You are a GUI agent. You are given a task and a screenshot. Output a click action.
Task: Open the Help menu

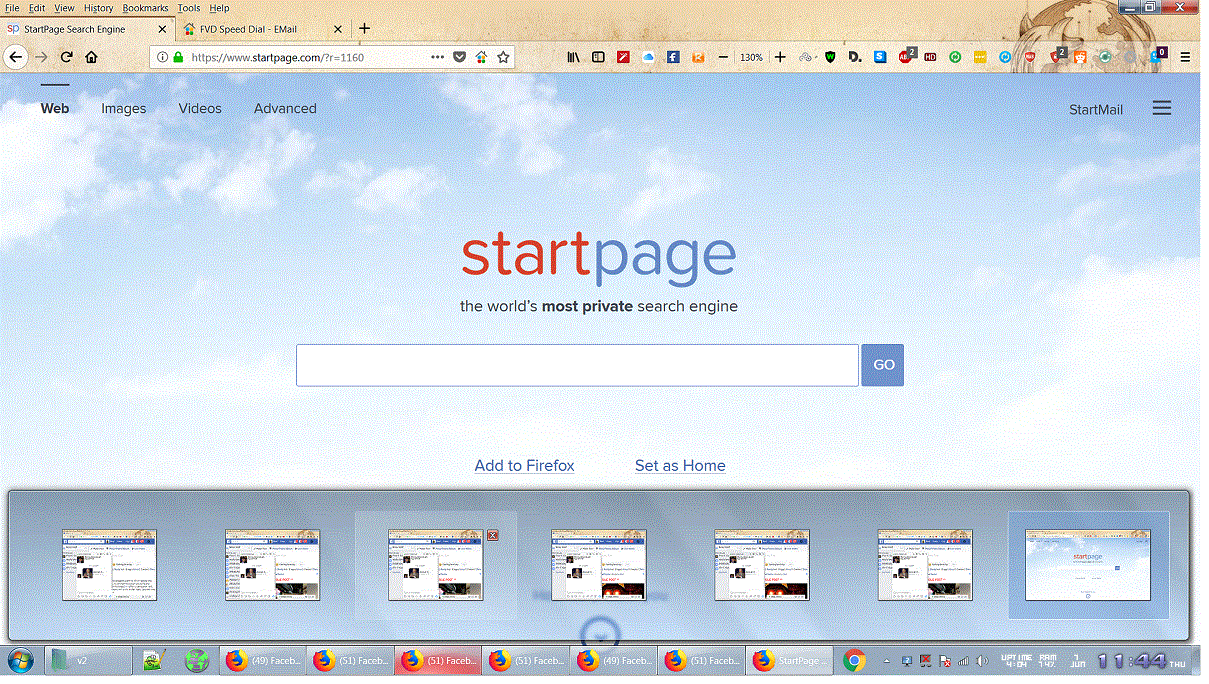(x=219, y=8)
